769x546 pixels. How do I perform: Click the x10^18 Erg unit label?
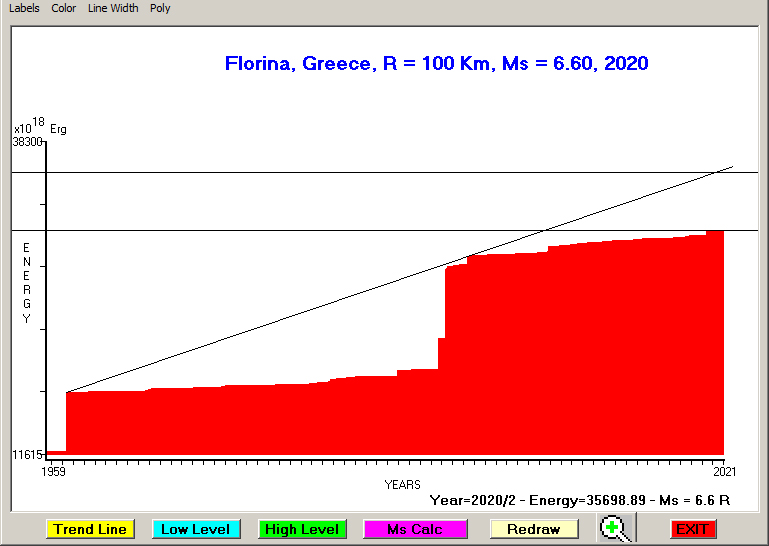pyautogui.click(x=40, y=128)
